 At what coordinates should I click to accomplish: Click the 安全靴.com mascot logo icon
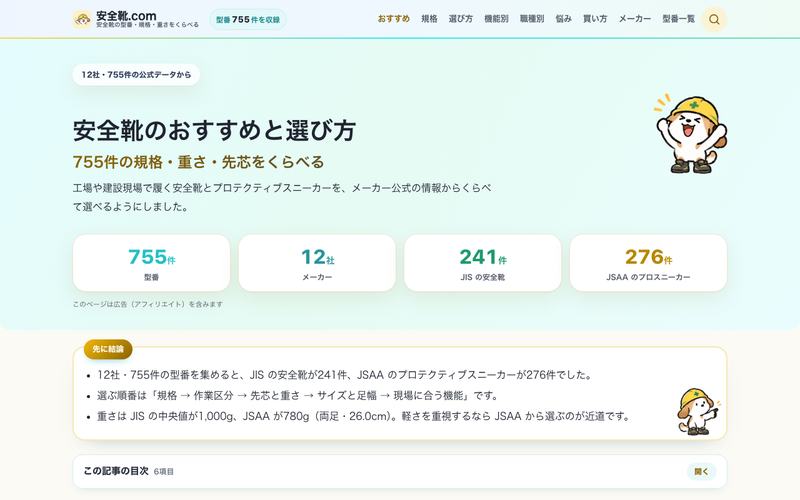(x=82, y=19)
